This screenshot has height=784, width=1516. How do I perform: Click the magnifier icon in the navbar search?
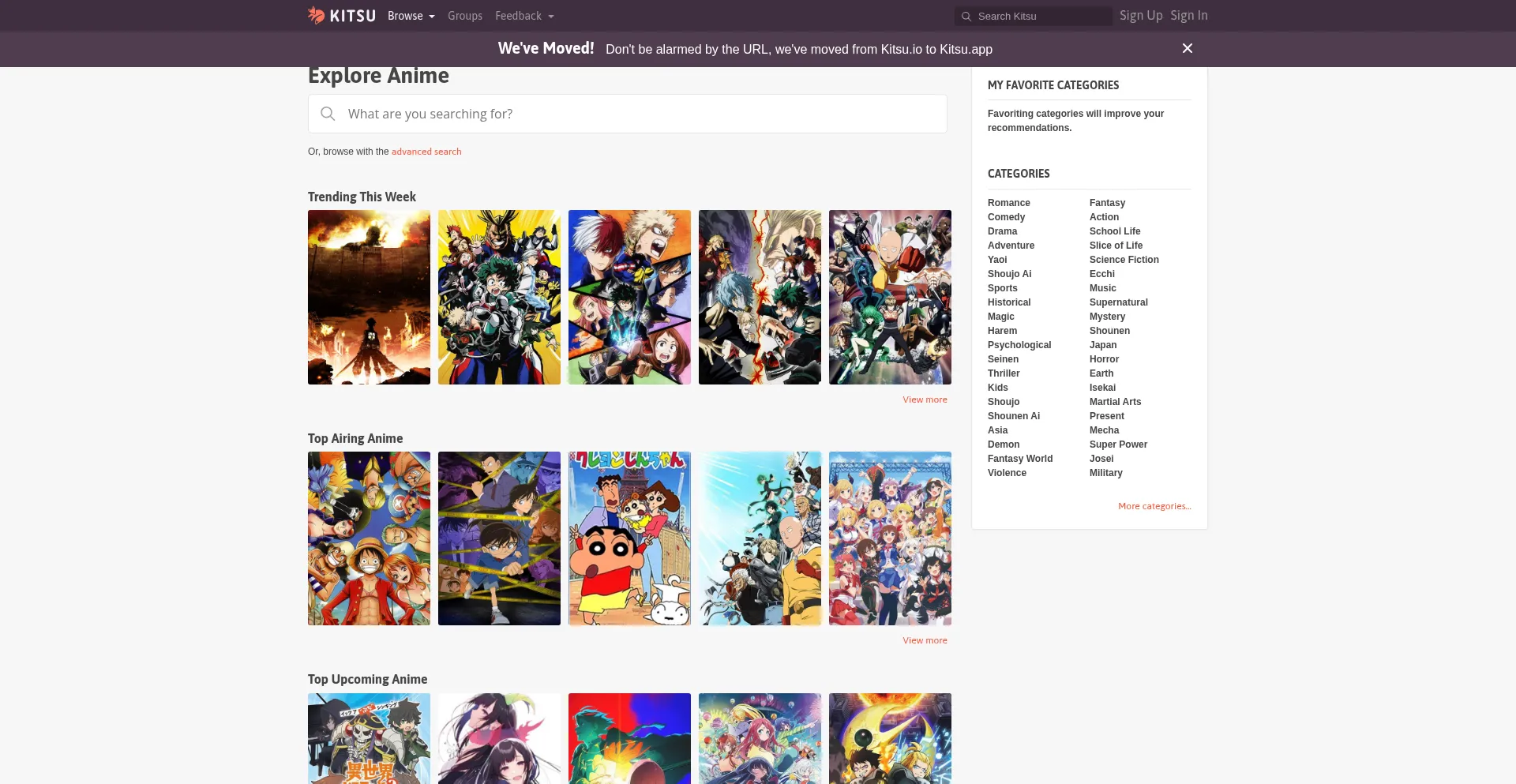tap(966, 17)
